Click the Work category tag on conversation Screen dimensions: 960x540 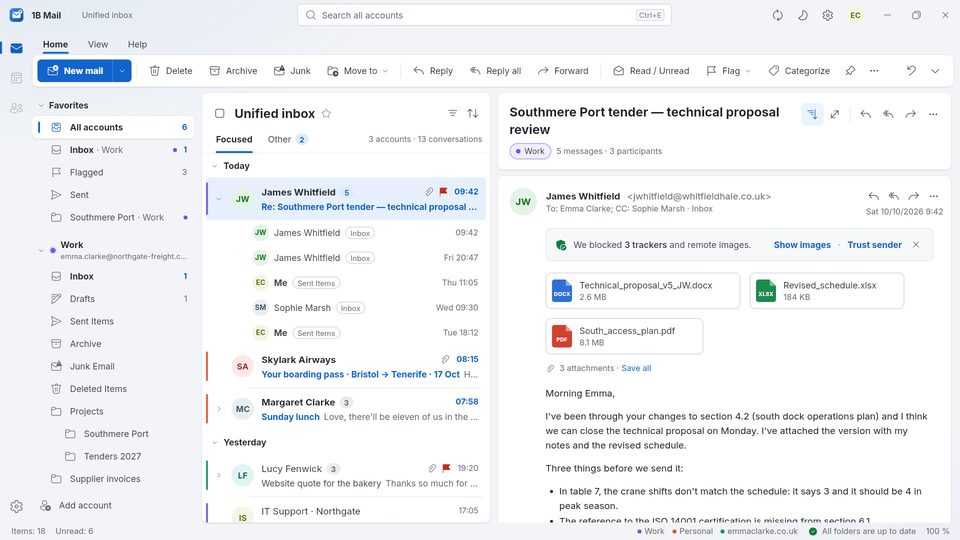coord(530,151)
